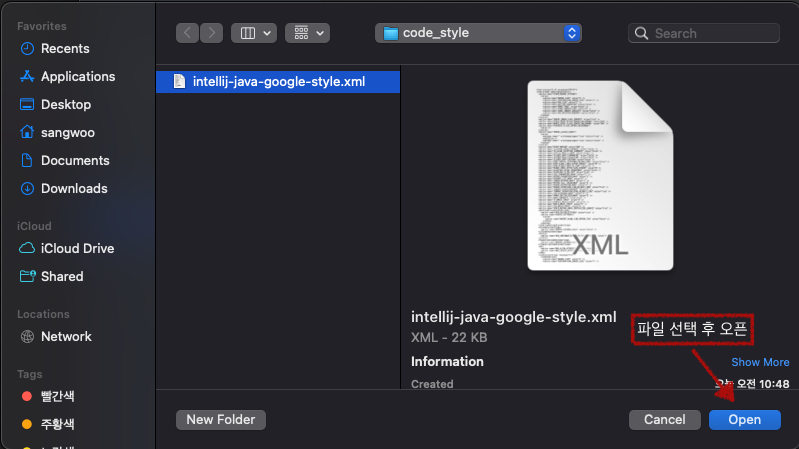Select the orange 주황색 tag
Viewport: 799px width, 449px height.
[x=57, y=424]
